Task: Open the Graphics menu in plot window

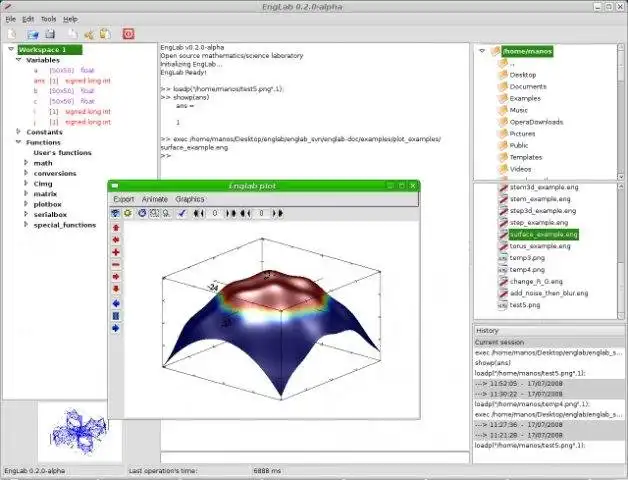Action: pos(190,199)
